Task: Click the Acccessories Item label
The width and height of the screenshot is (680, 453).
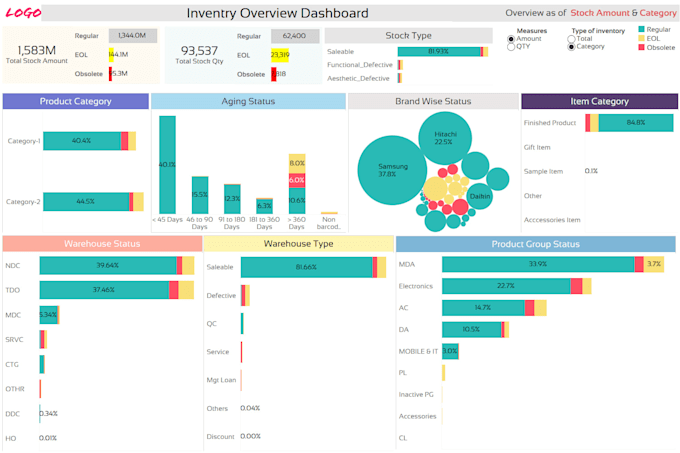Action: click(x=552, y=220)
